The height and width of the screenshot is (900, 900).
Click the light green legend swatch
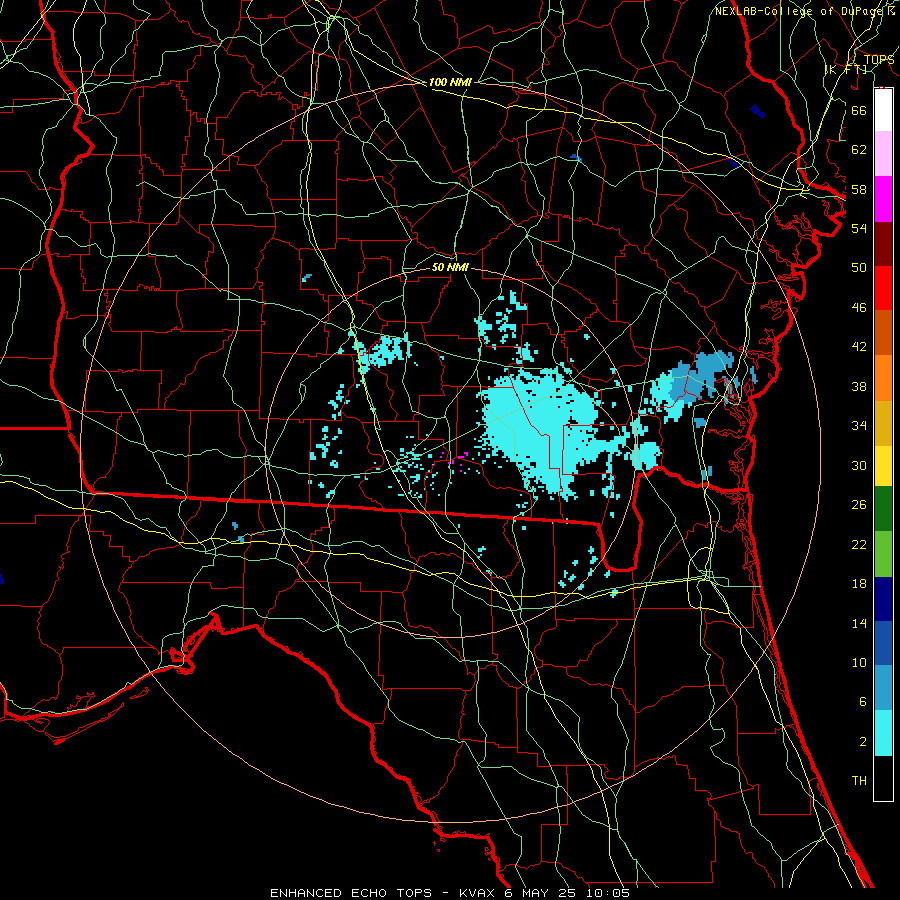[883, 554]
